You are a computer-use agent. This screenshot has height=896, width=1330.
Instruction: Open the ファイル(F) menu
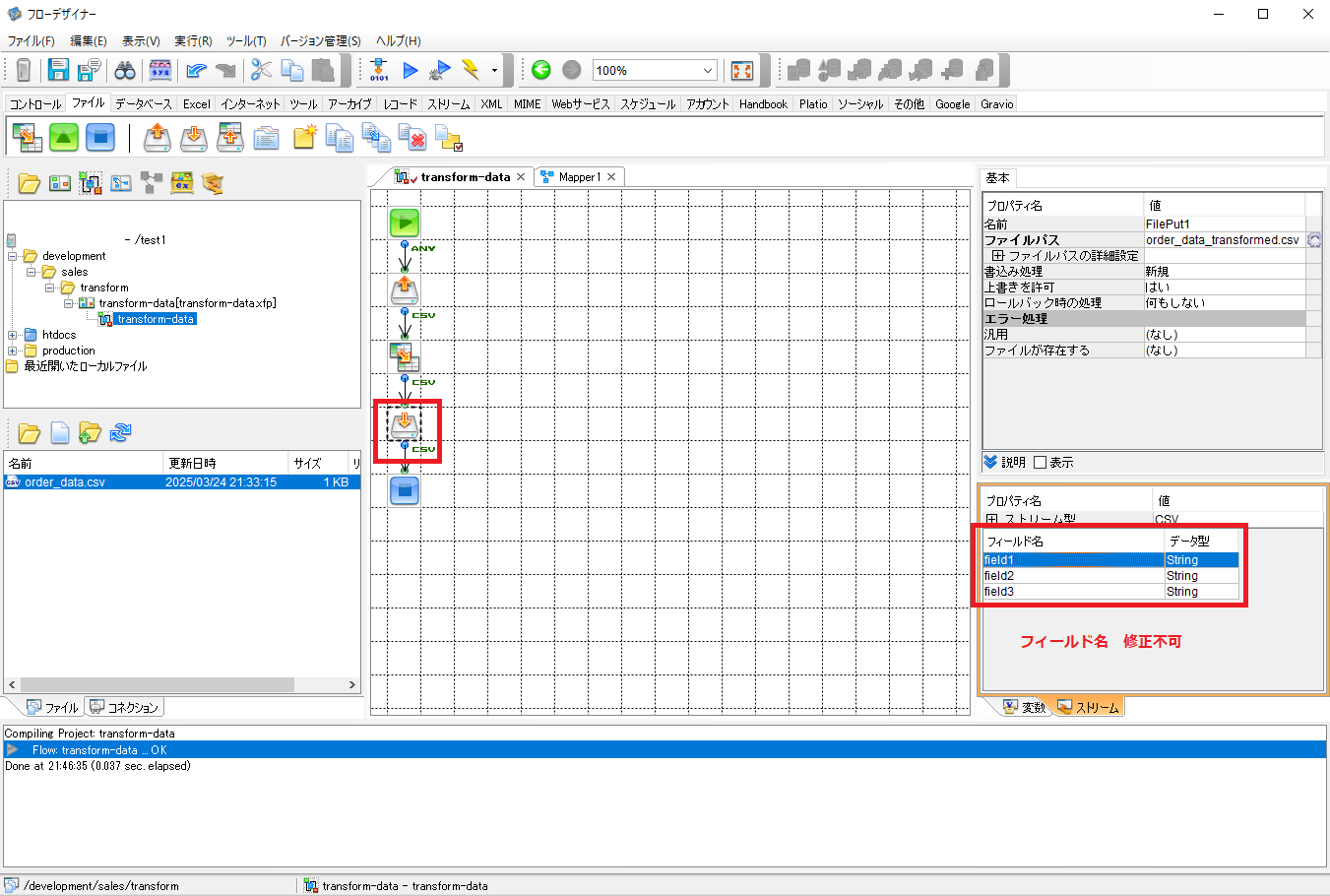point(30,40)
